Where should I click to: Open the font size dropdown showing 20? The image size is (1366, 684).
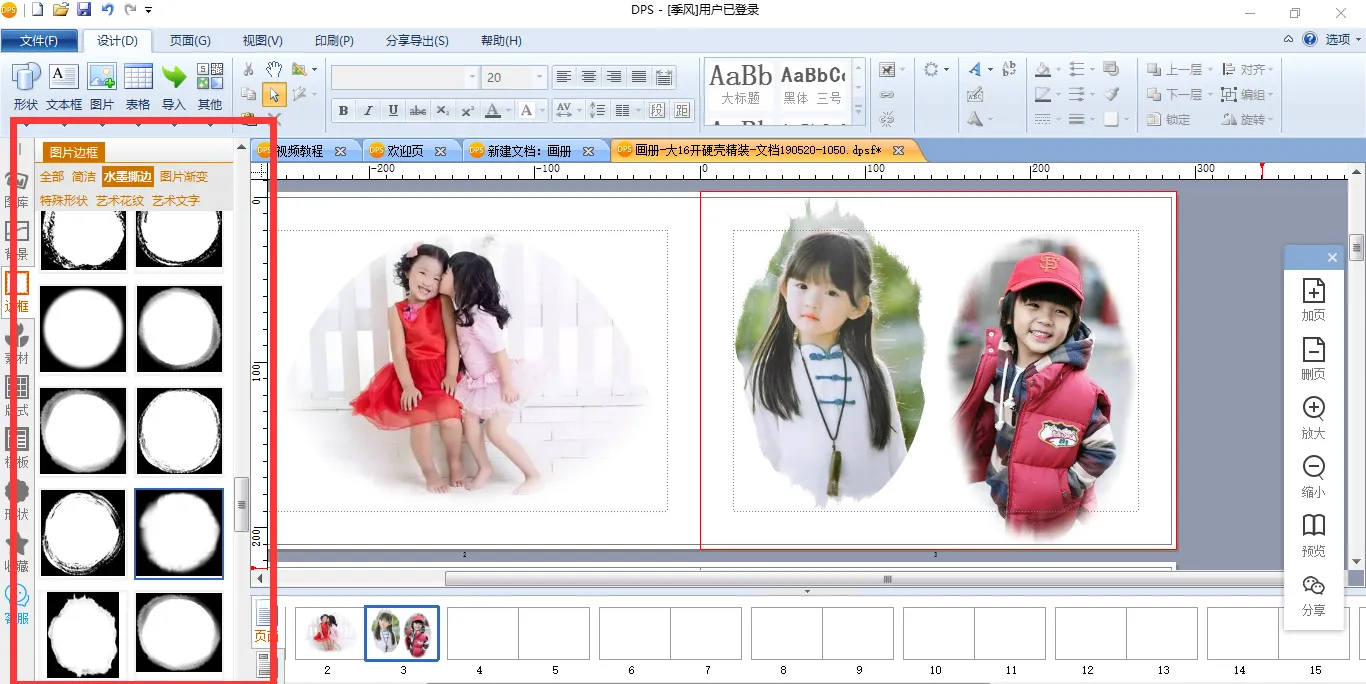[x=540, y=77]
